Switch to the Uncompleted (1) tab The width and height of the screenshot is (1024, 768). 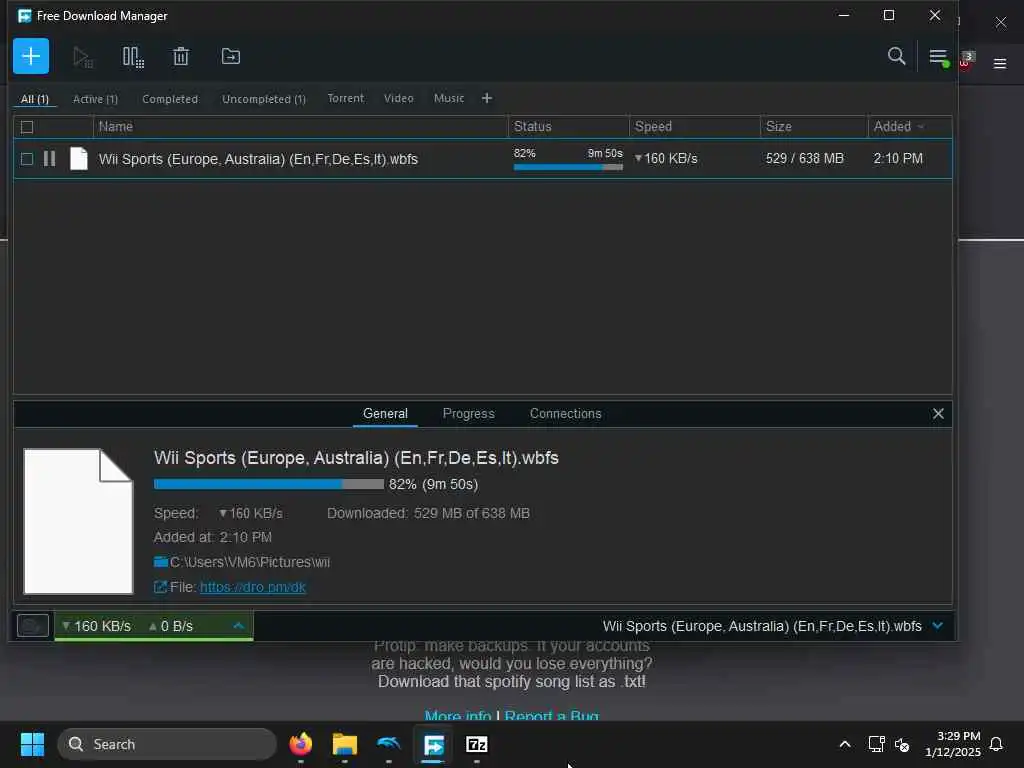tap(264, 99)
